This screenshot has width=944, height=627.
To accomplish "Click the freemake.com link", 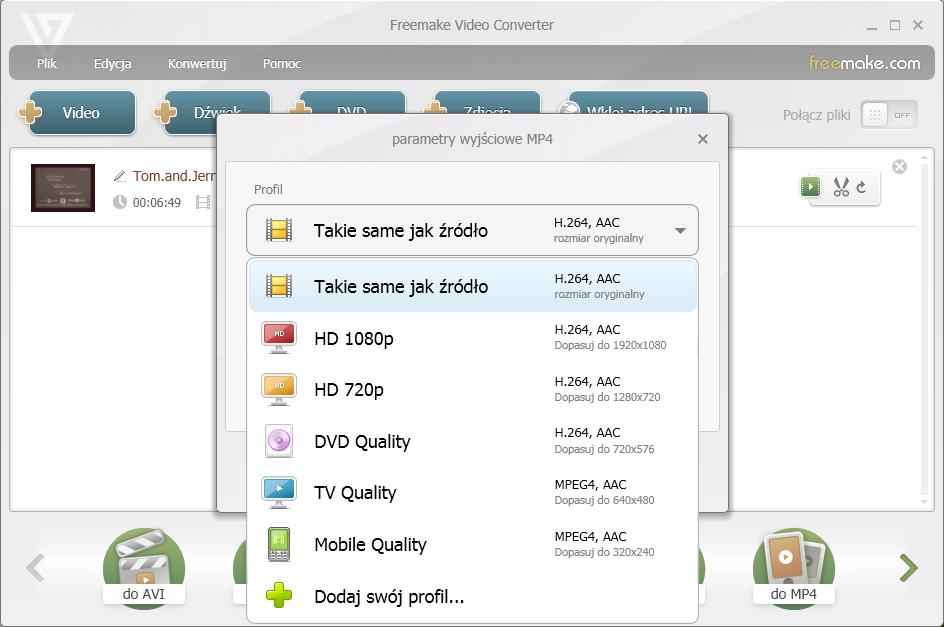I will [864, 63].
